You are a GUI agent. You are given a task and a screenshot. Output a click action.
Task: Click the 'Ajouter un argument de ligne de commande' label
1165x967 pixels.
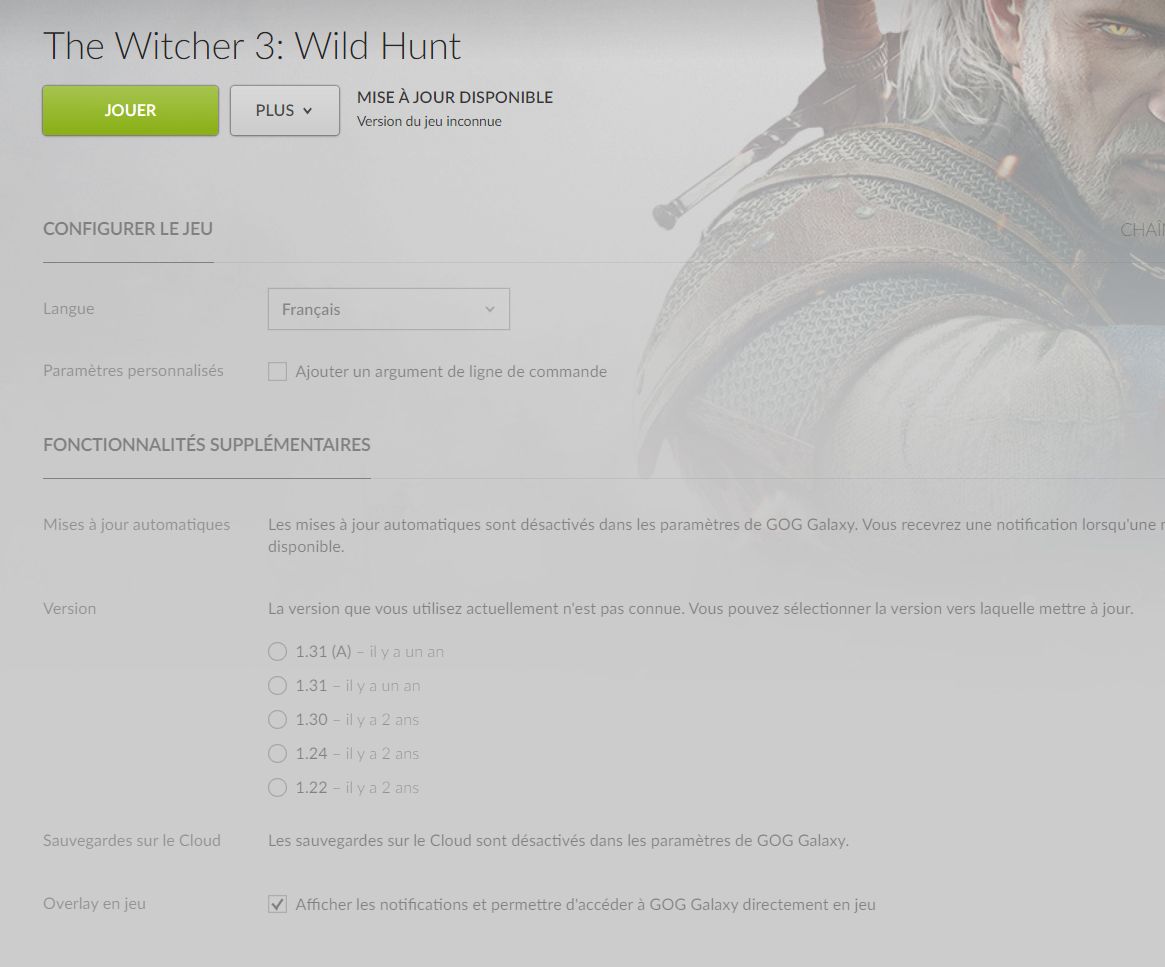[451, 371]
